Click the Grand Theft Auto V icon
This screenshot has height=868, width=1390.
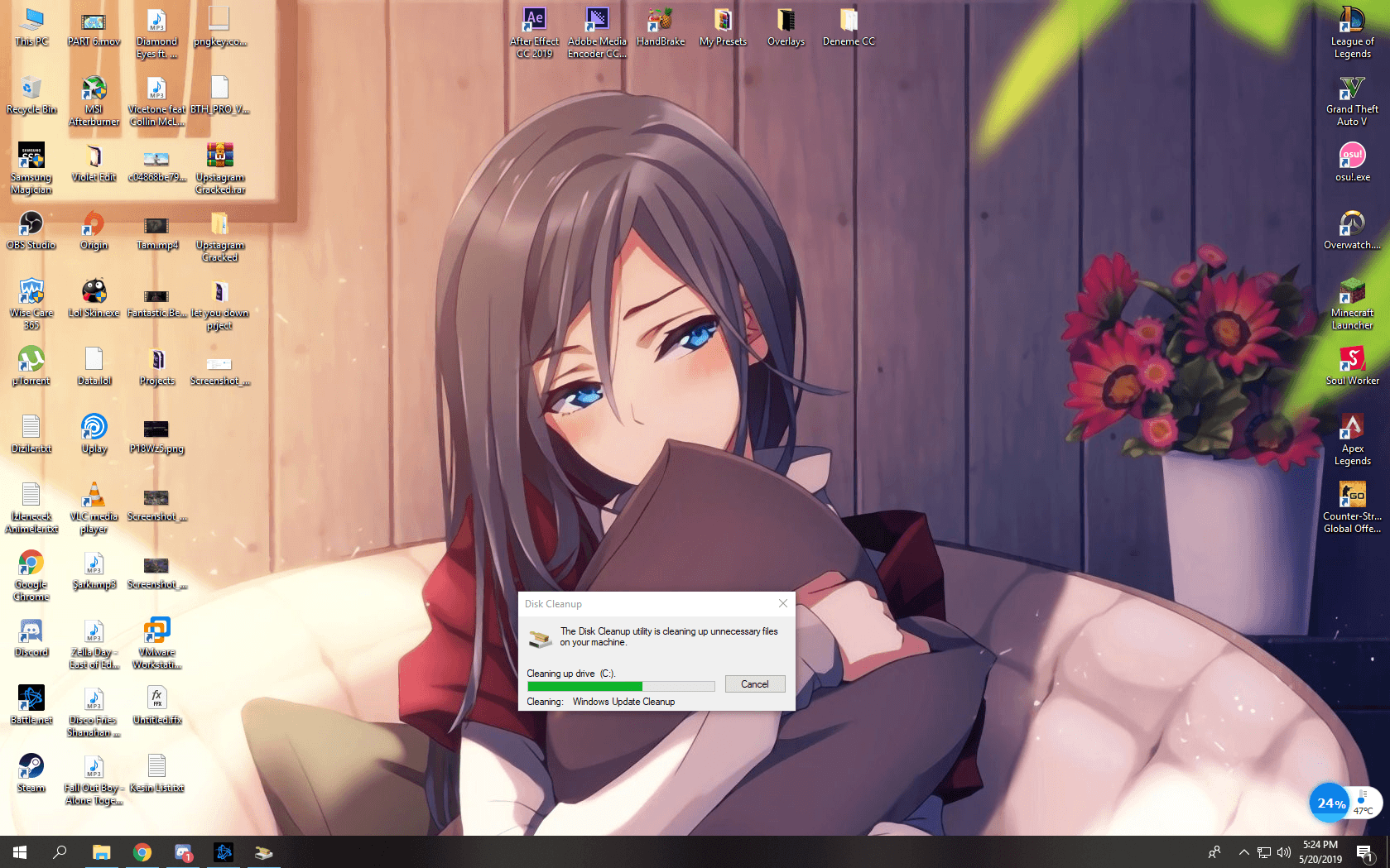1352,101
